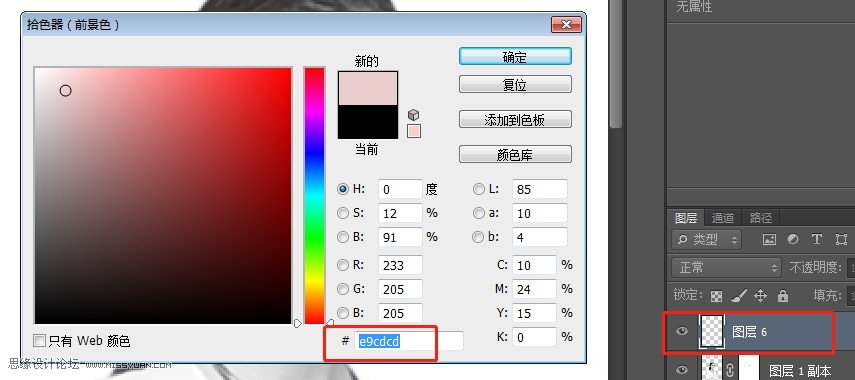Open the 正常 blend mode dropdown
Screen dimensions: 855x380
(725, 268)
